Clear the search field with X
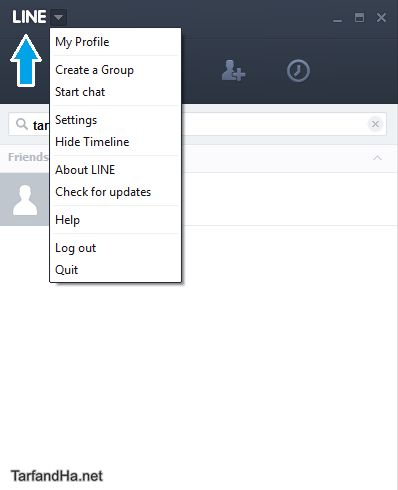 pyautogui.click(x=375, y=124)
